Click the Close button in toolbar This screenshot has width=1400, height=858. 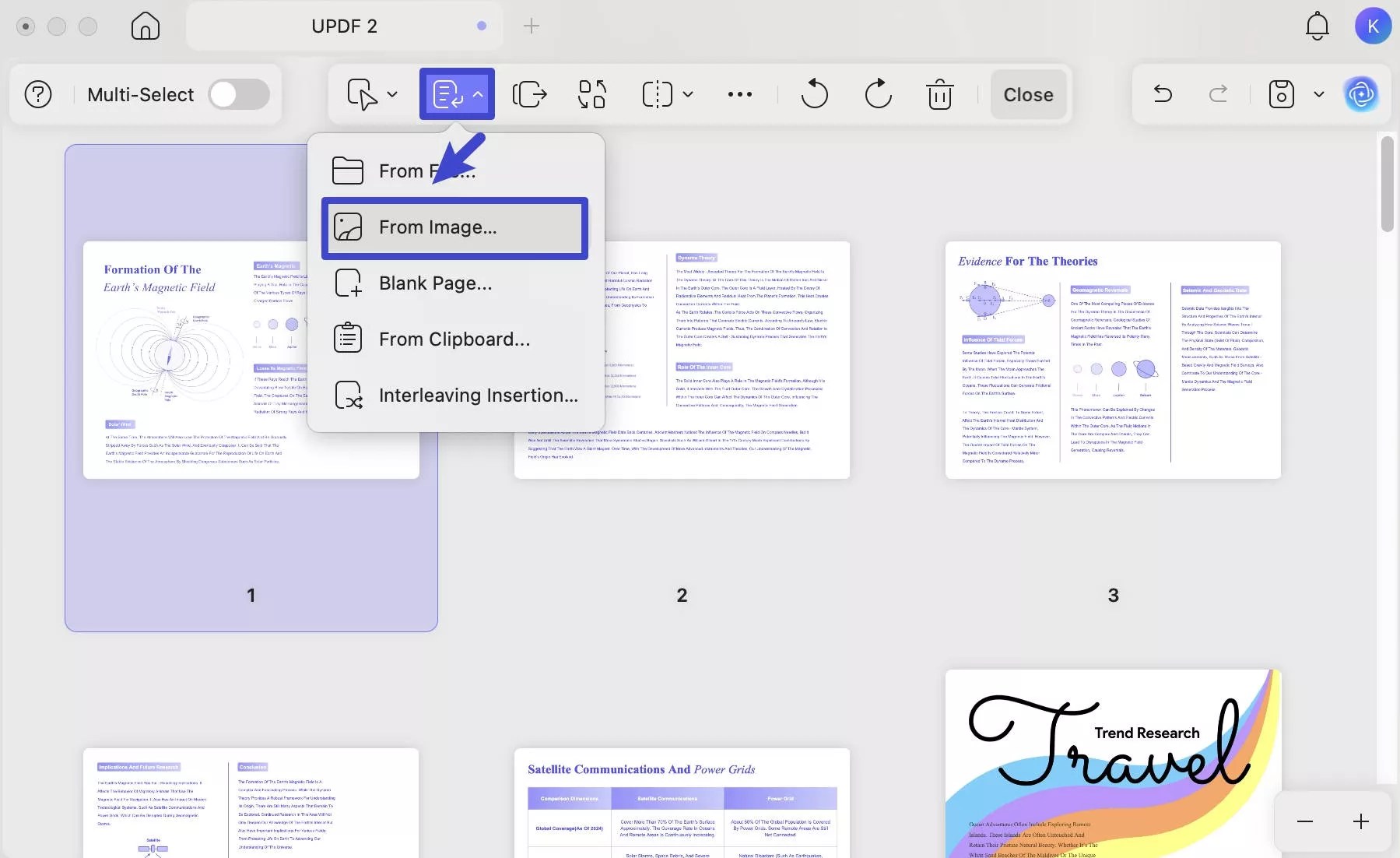tap(1028, 94)
